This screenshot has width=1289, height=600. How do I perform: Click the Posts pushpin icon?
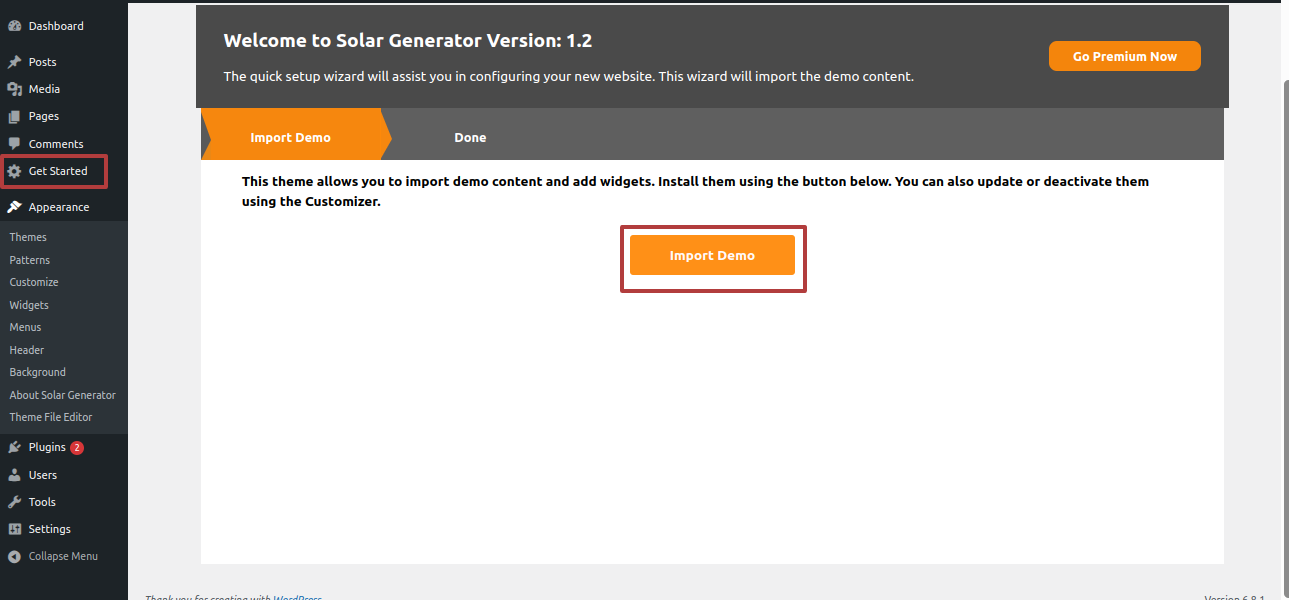tap(14, 62)
